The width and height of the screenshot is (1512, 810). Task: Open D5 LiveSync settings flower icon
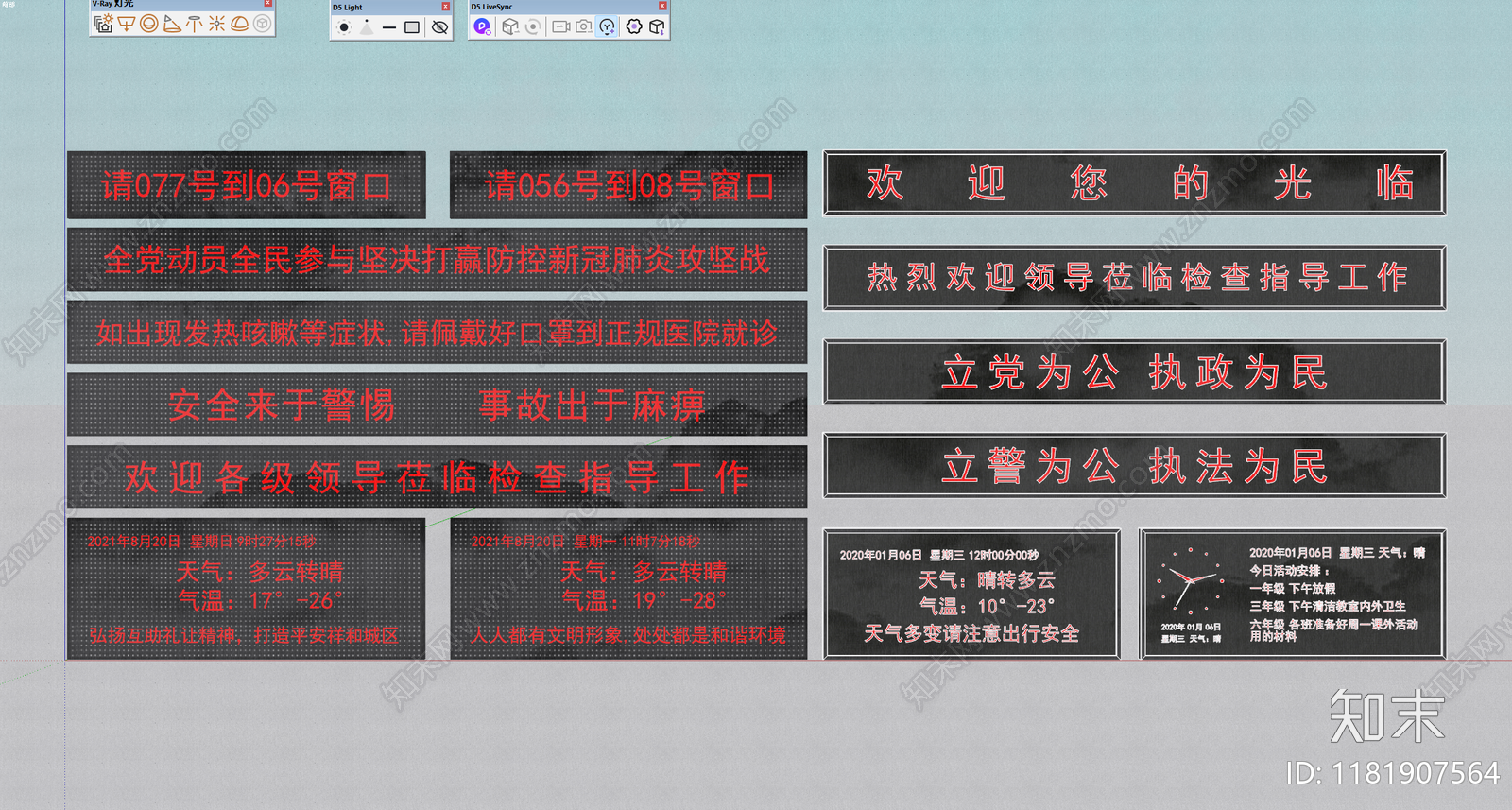pos(634,26)
